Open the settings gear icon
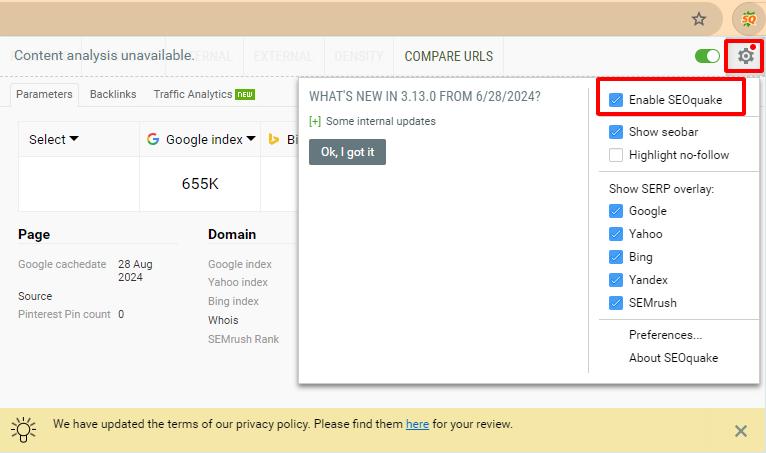The width and height of the screenshot is (766, 453). [x=745, y=56]
